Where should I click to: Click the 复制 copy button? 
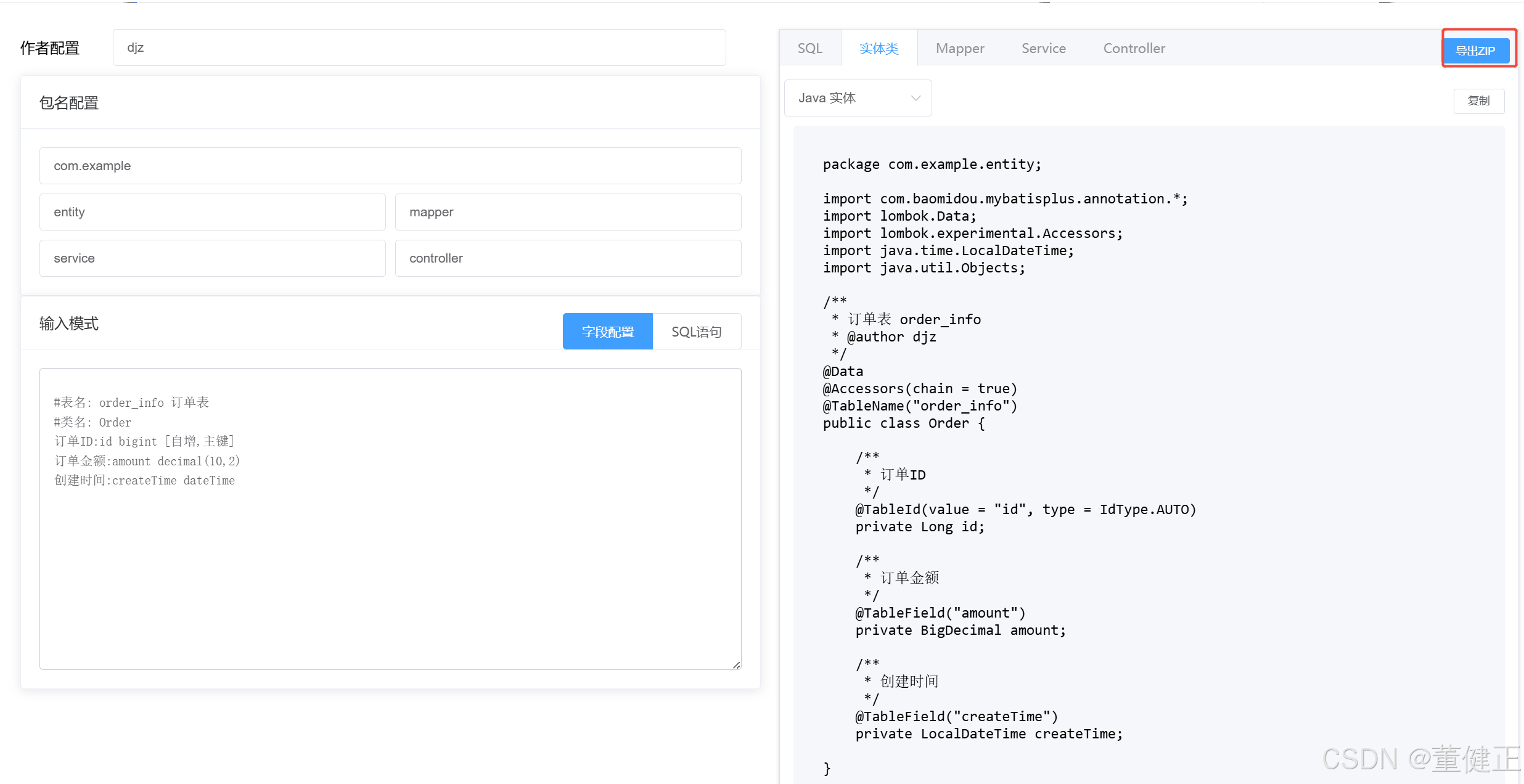1478,100
